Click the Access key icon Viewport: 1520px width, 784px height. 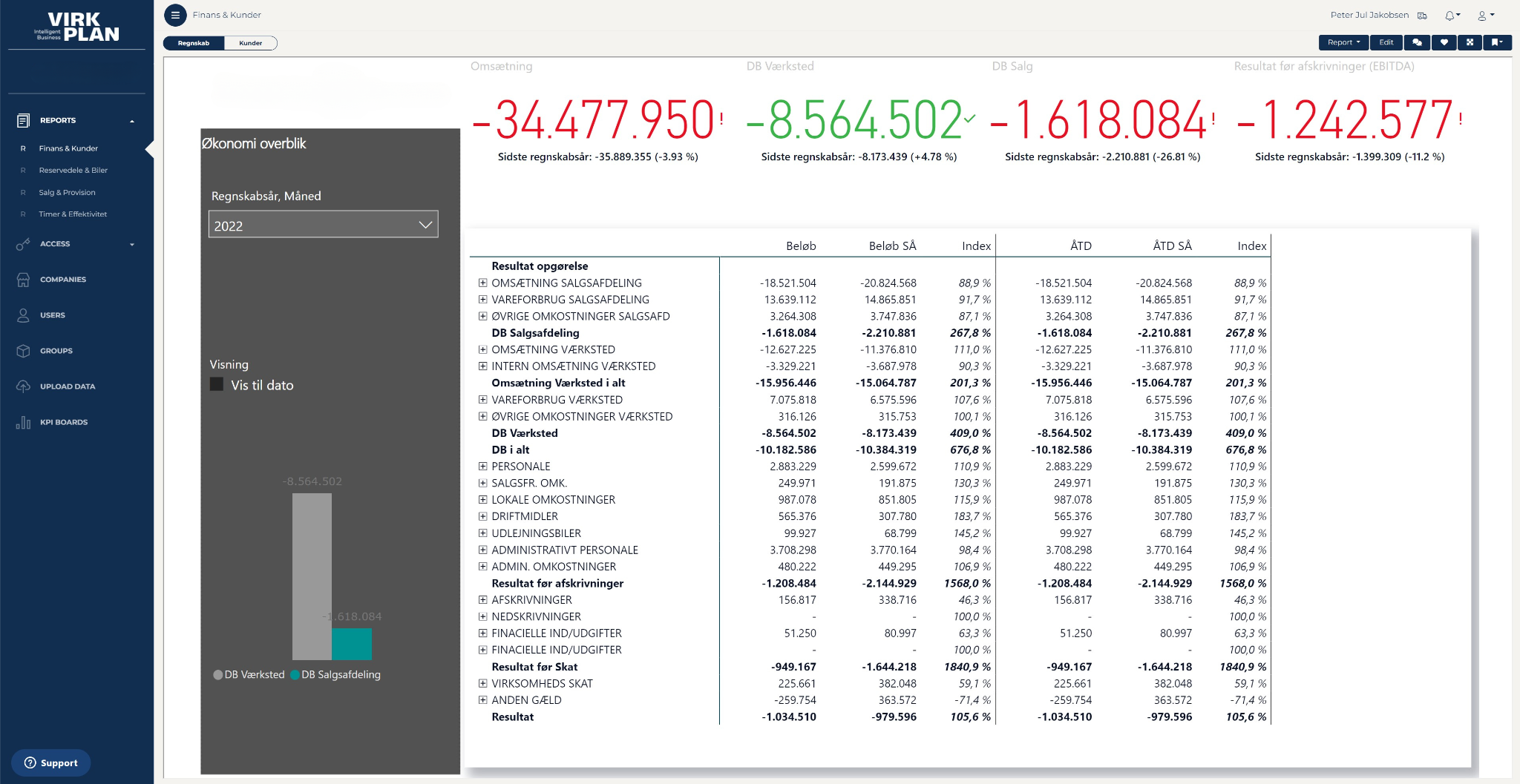[23, 244]
